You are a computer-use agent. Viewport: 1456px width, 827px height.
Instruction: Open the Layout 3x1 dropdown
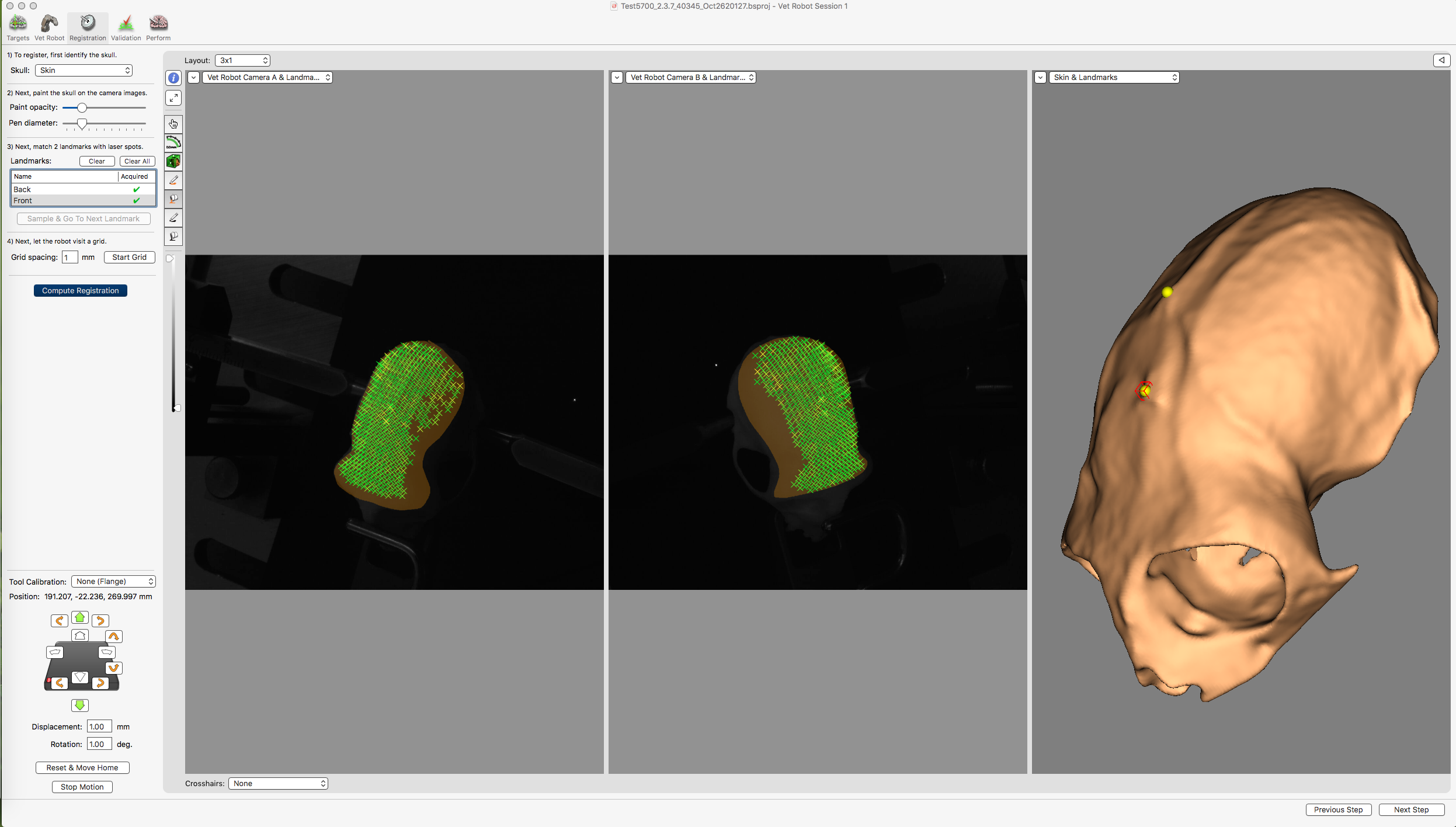click(242, 60)
